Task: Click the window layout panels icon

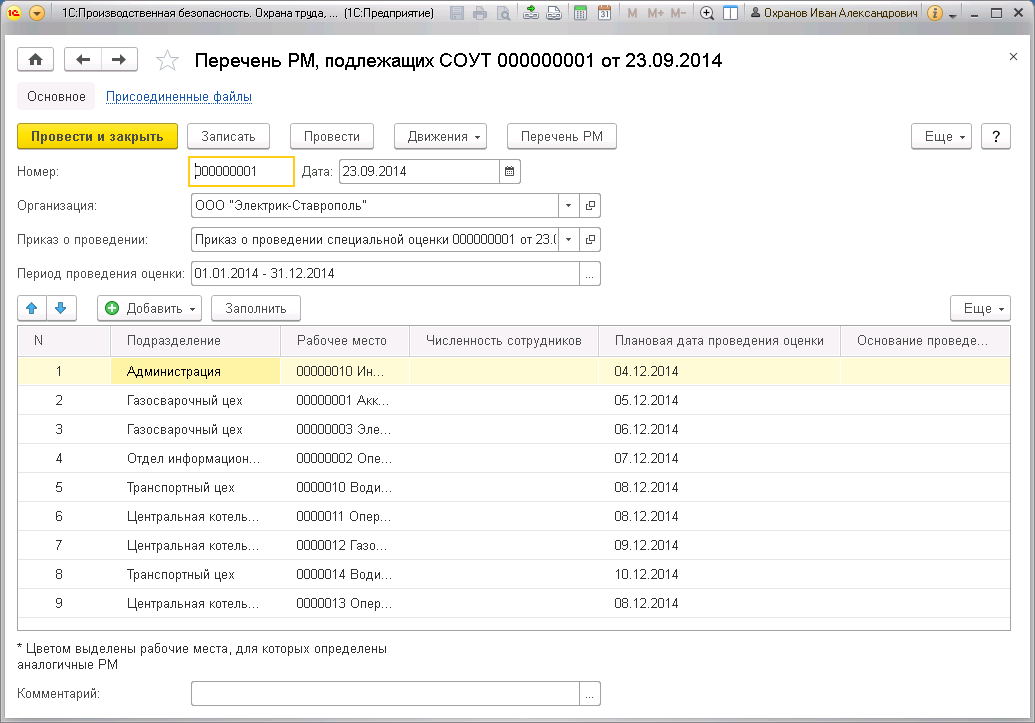Action: coord(730,13)
